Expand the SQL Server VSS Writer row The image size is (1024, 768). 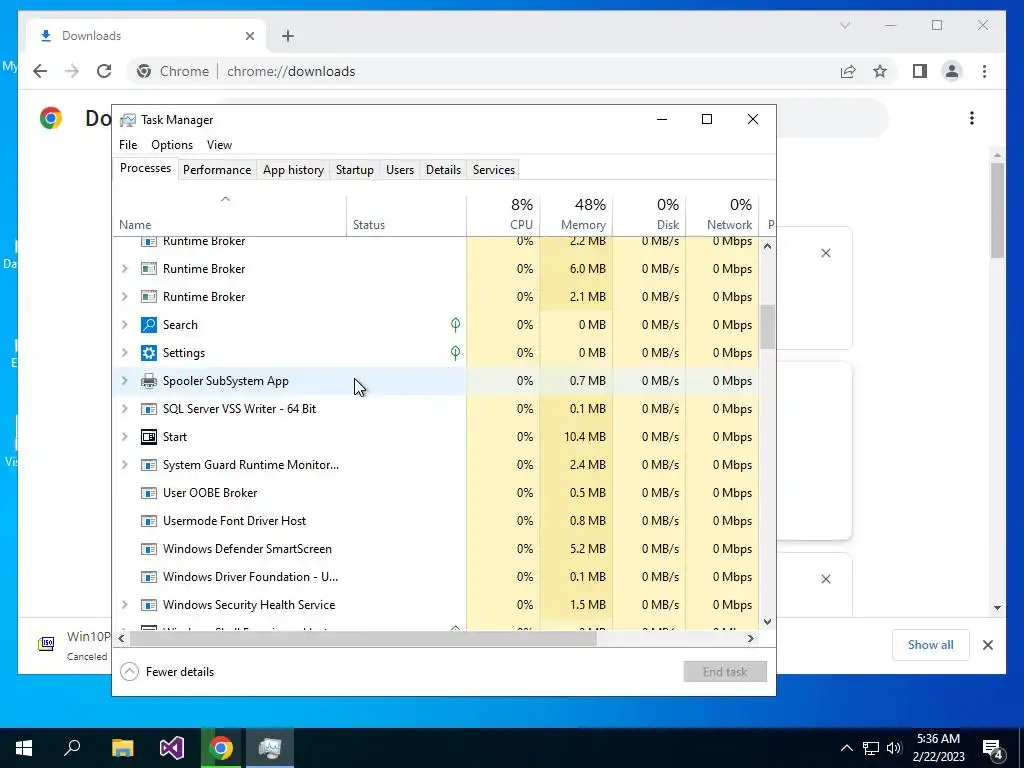(x=125, y=409)
